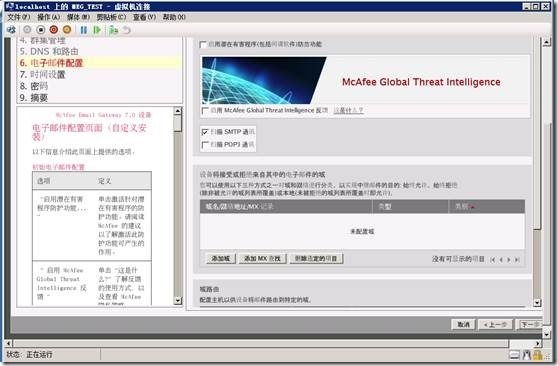Click horizontal scrollbar right arrow
Viewport: 558px width, 366px height.
538,343
